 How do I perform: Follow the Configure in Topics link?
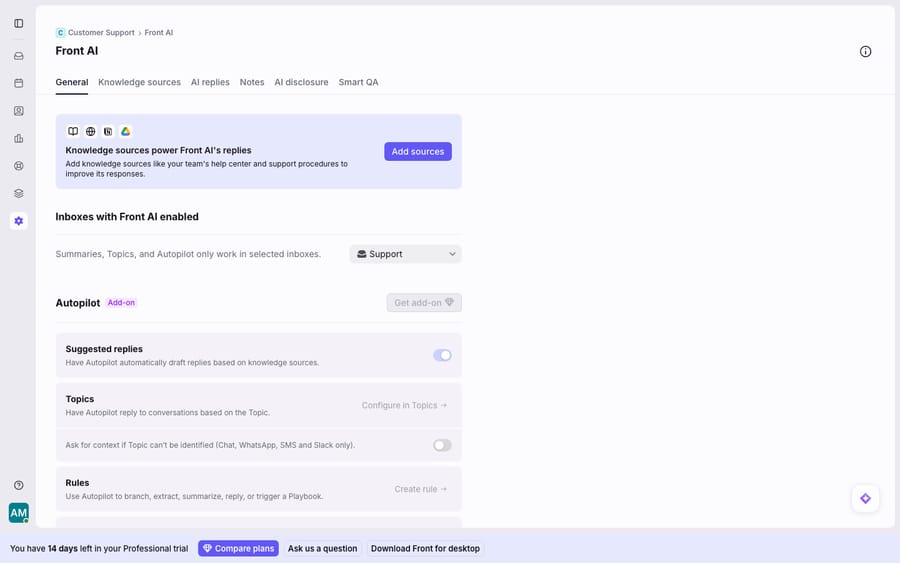tap(404, 405)
